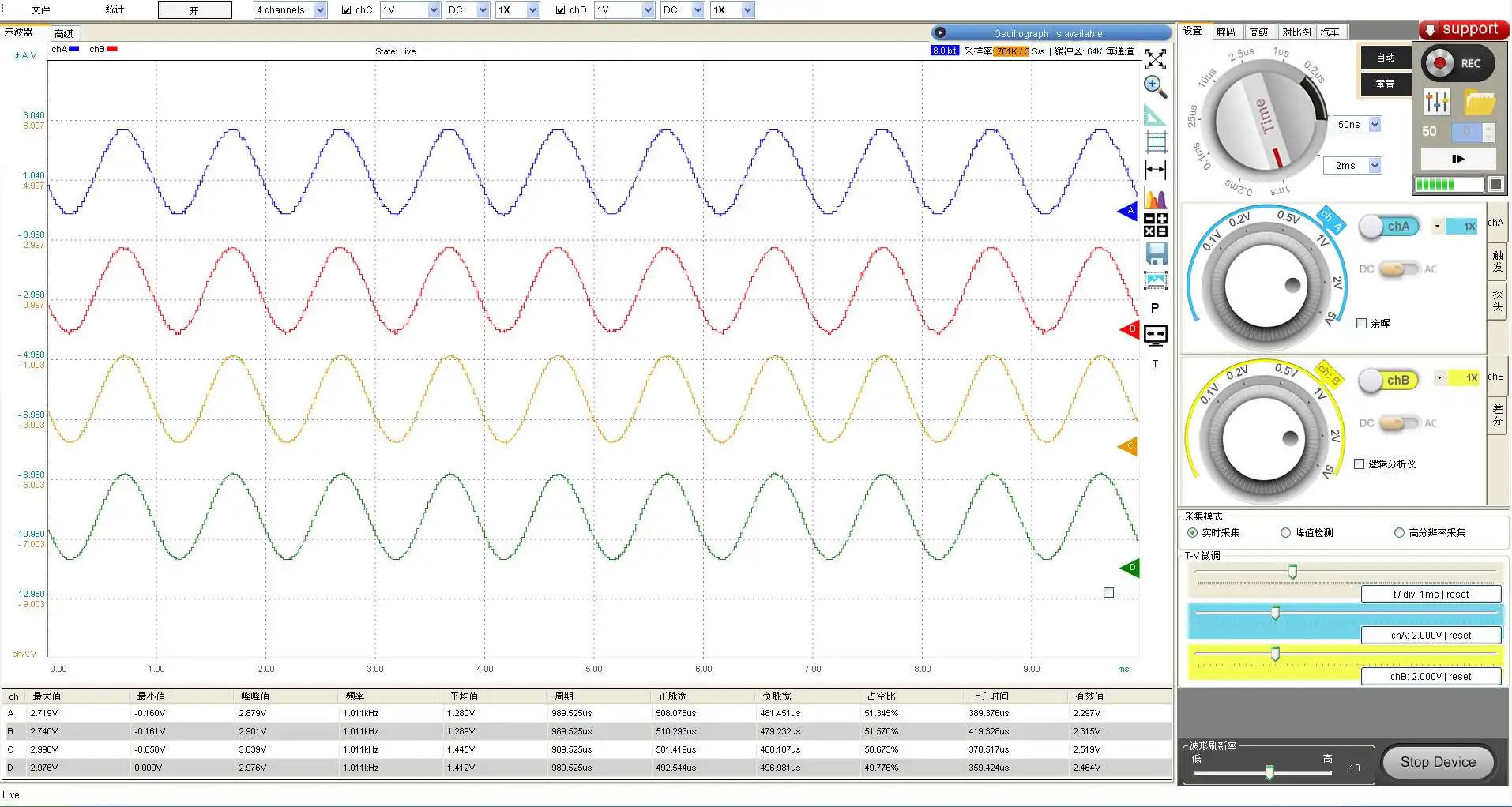
Task: Switch to the 解码 tab
Action: point(1225,32)
